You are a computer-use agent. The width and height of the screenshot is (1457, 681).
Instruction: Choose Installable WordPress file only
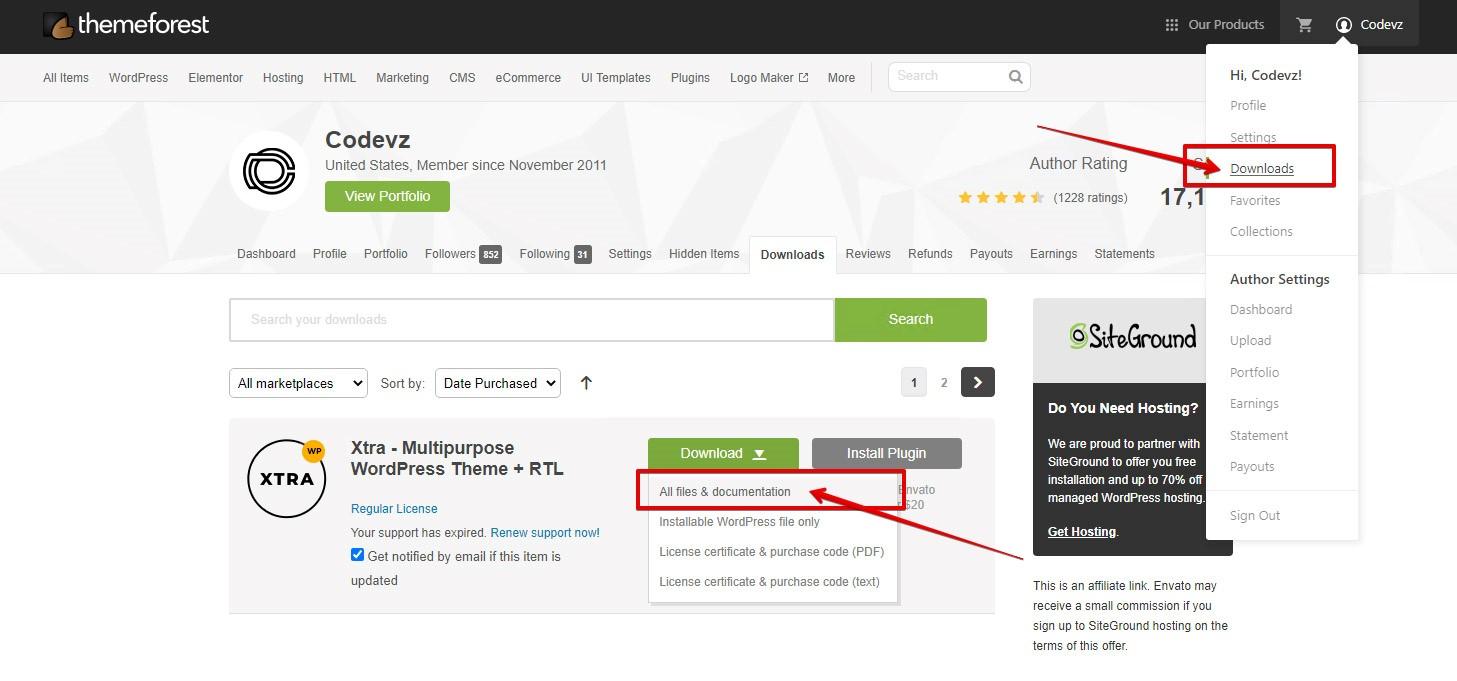click(x=739, y=522)
